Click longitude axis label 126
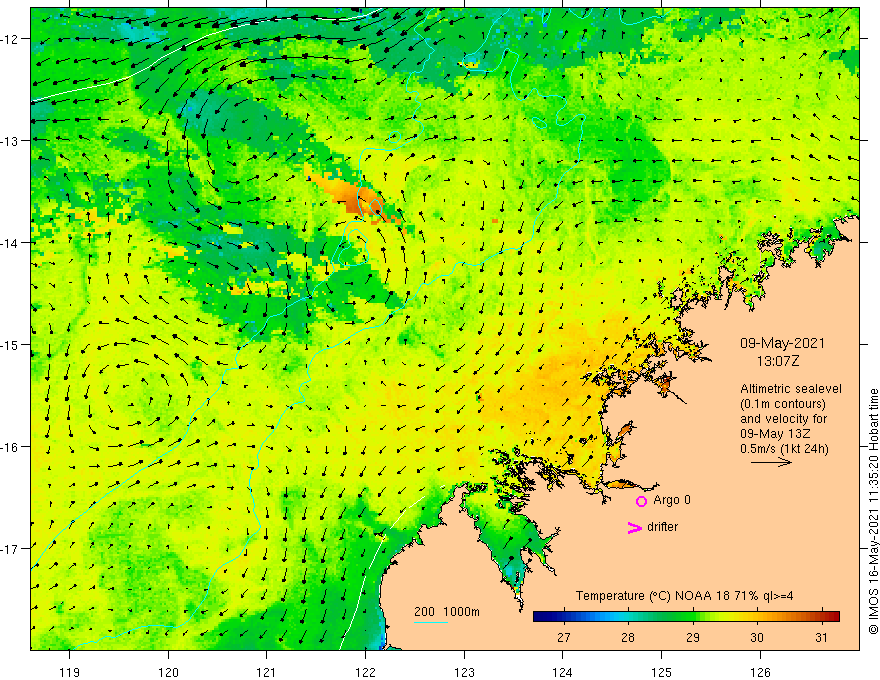Viewport: 880px width, 680px height. pos(760,672)
